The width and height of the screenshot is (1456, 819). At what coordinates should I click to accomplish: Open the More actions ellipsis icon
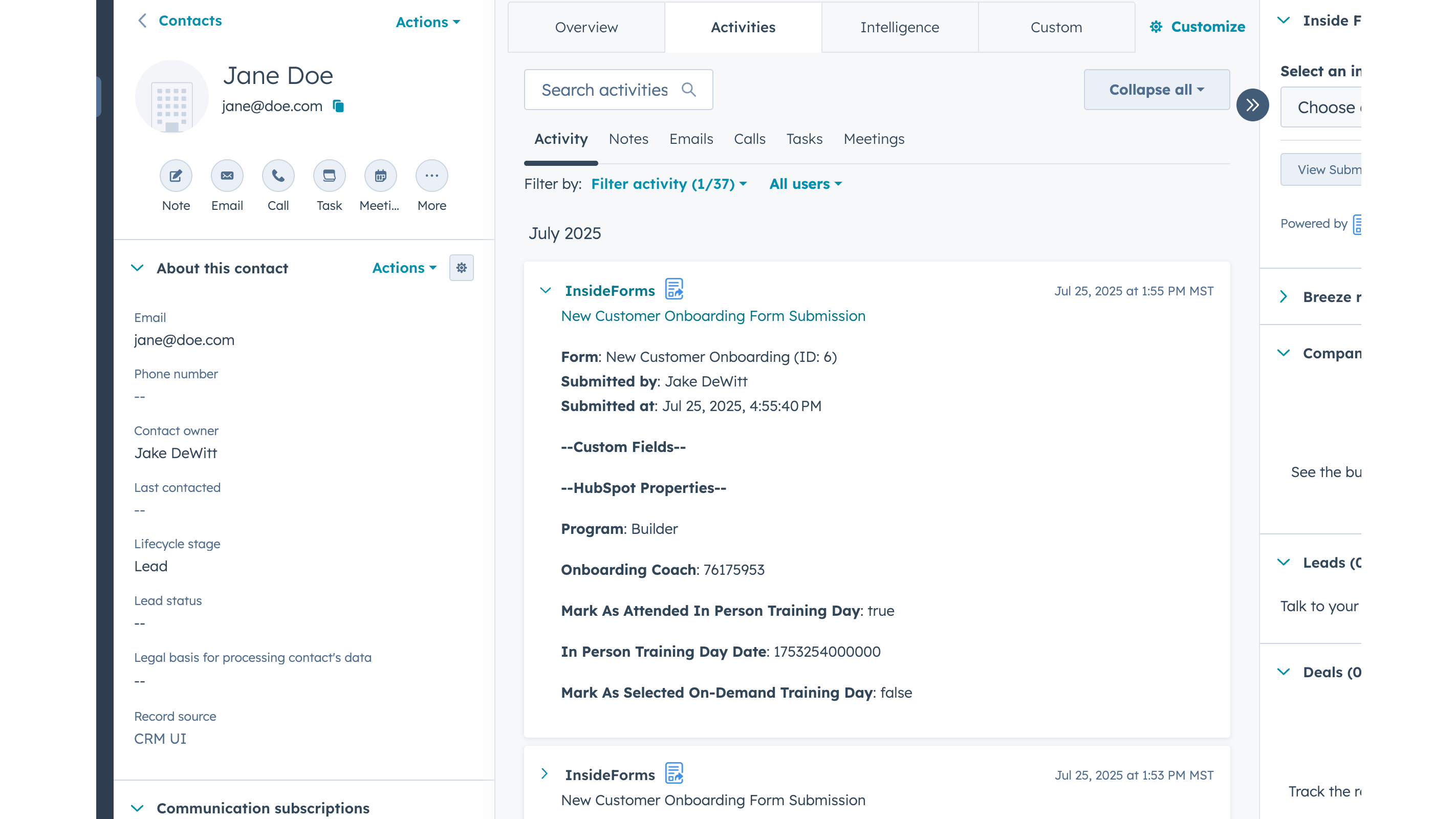click(432, 176)
